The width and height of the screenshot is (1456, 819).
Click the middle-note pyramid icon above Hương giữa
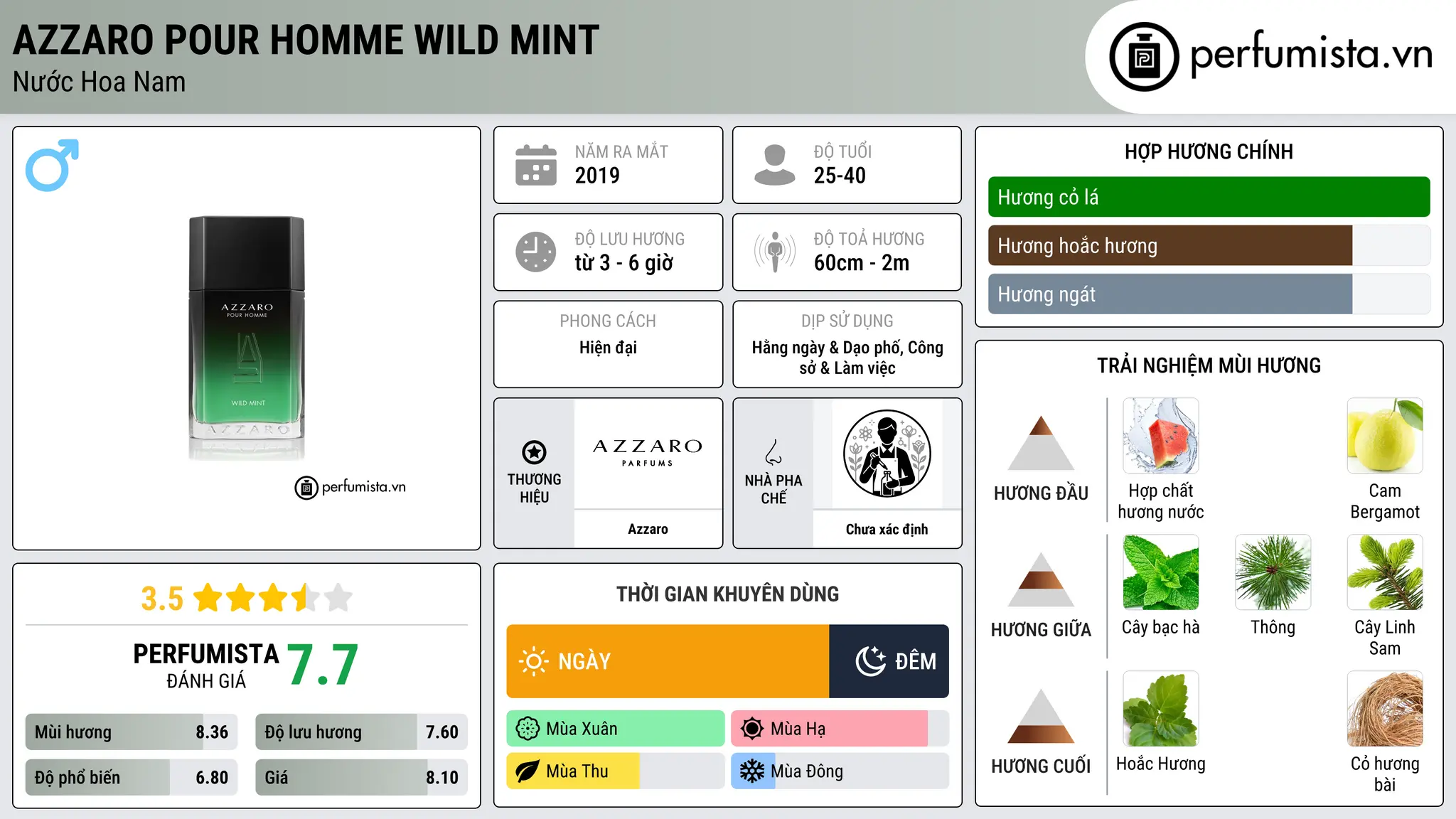1041,579
